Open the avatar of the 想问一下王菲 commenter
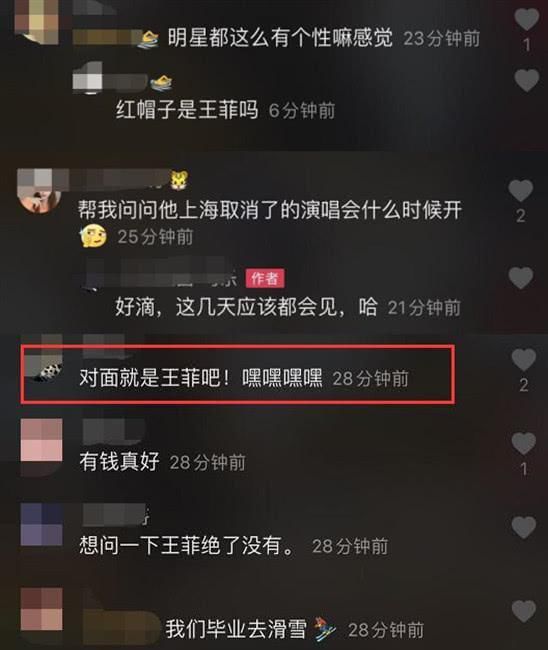Image resolution: width=548 pixels, height=650 pixels. [x=41, y=525]
